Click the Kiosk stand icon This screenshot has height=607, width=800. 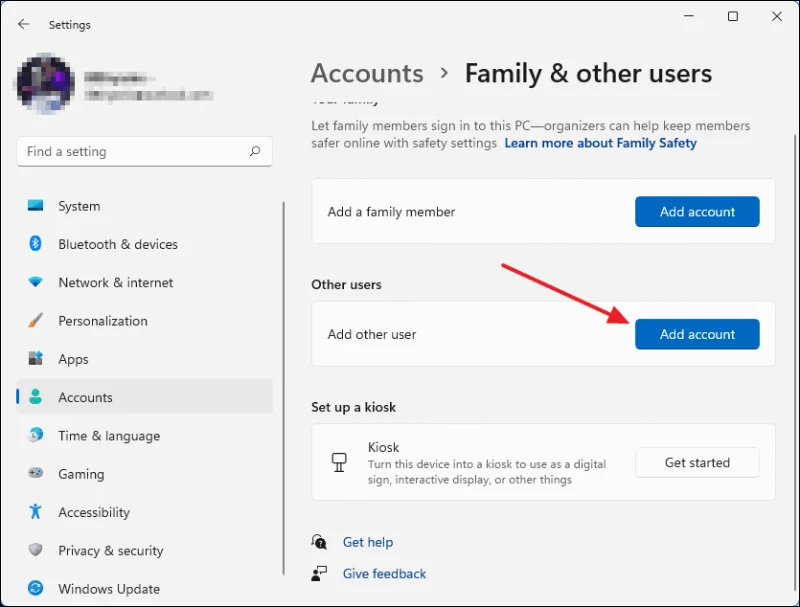point(339,462)
